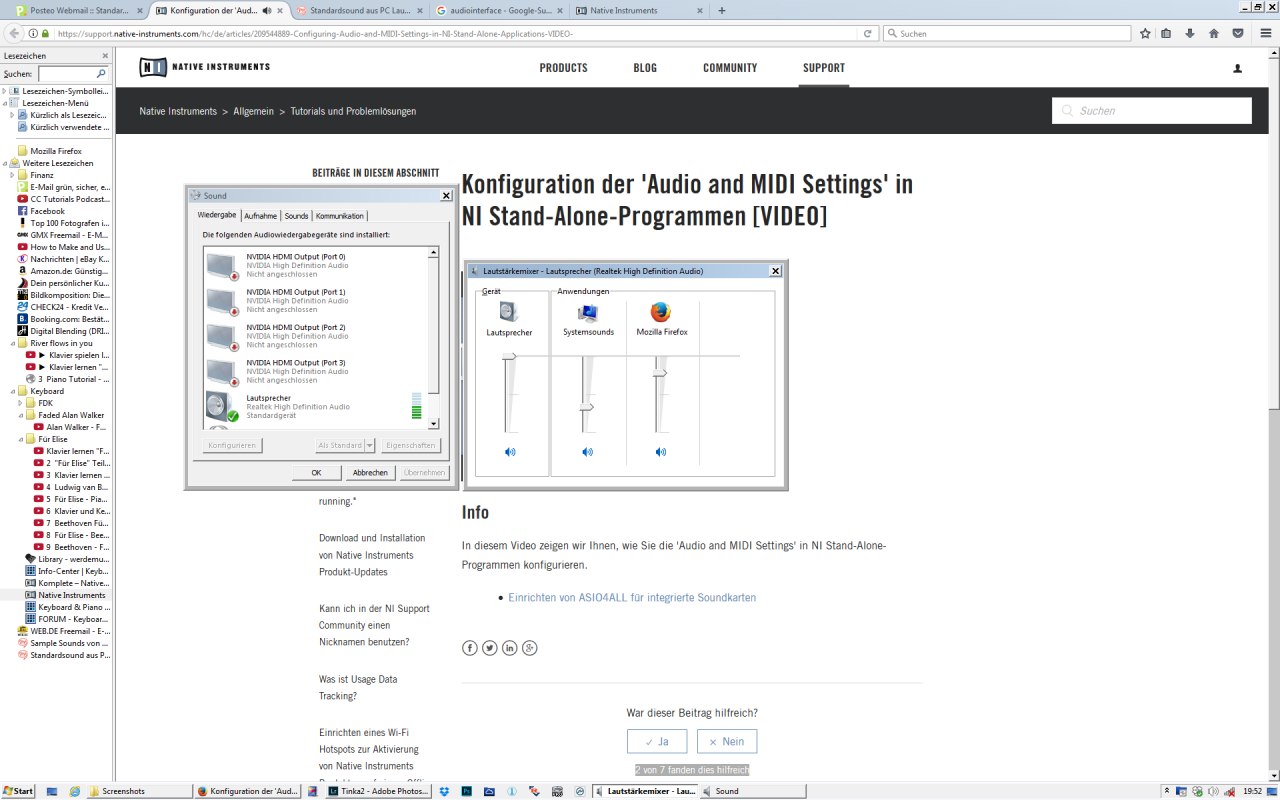1280x800 pixels.
Task: Click the bookmarks sidebar Suchen field
Action: [73, 74]
